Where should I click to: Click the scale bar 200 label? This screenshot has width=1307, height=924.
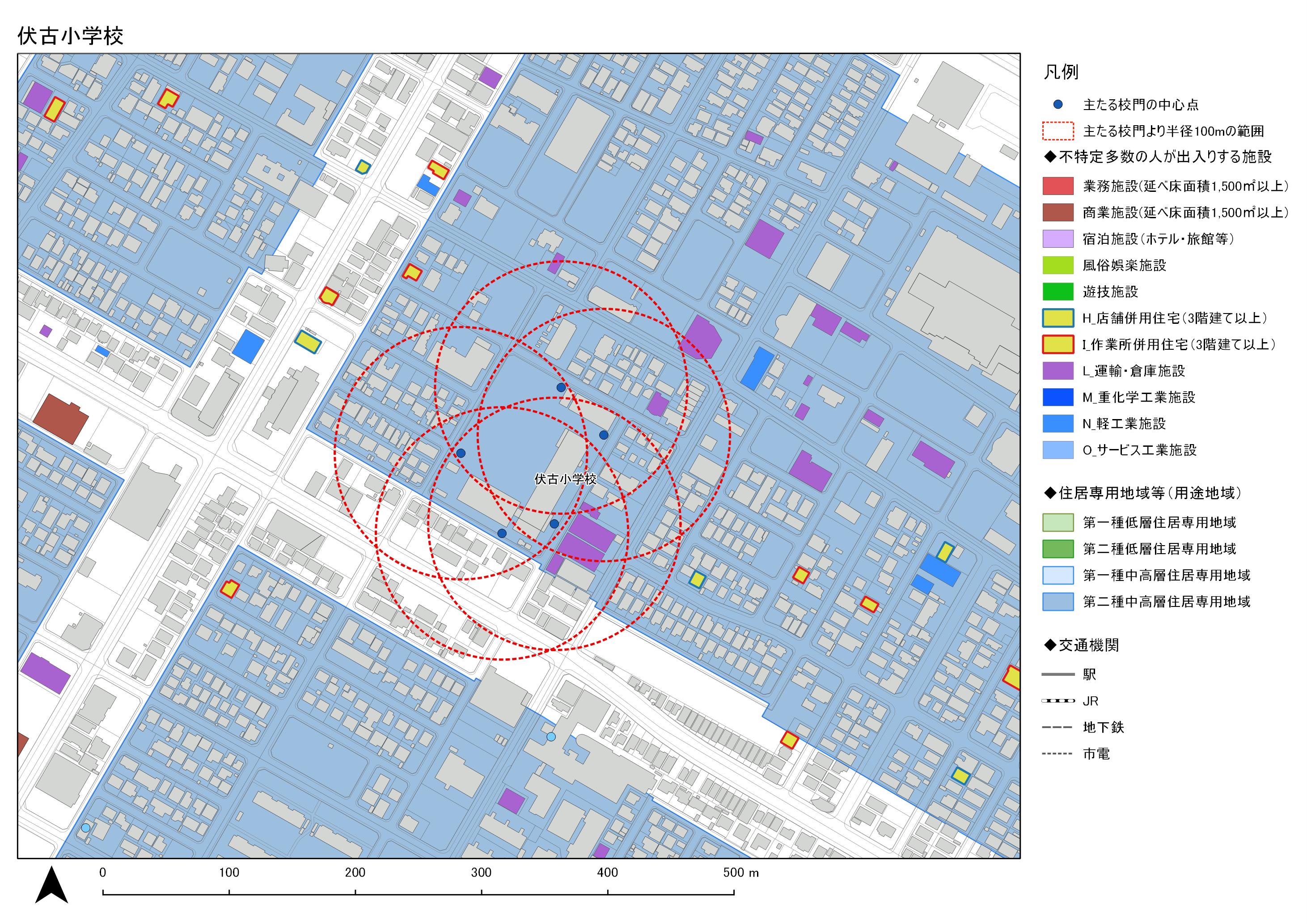coord(355,873)
